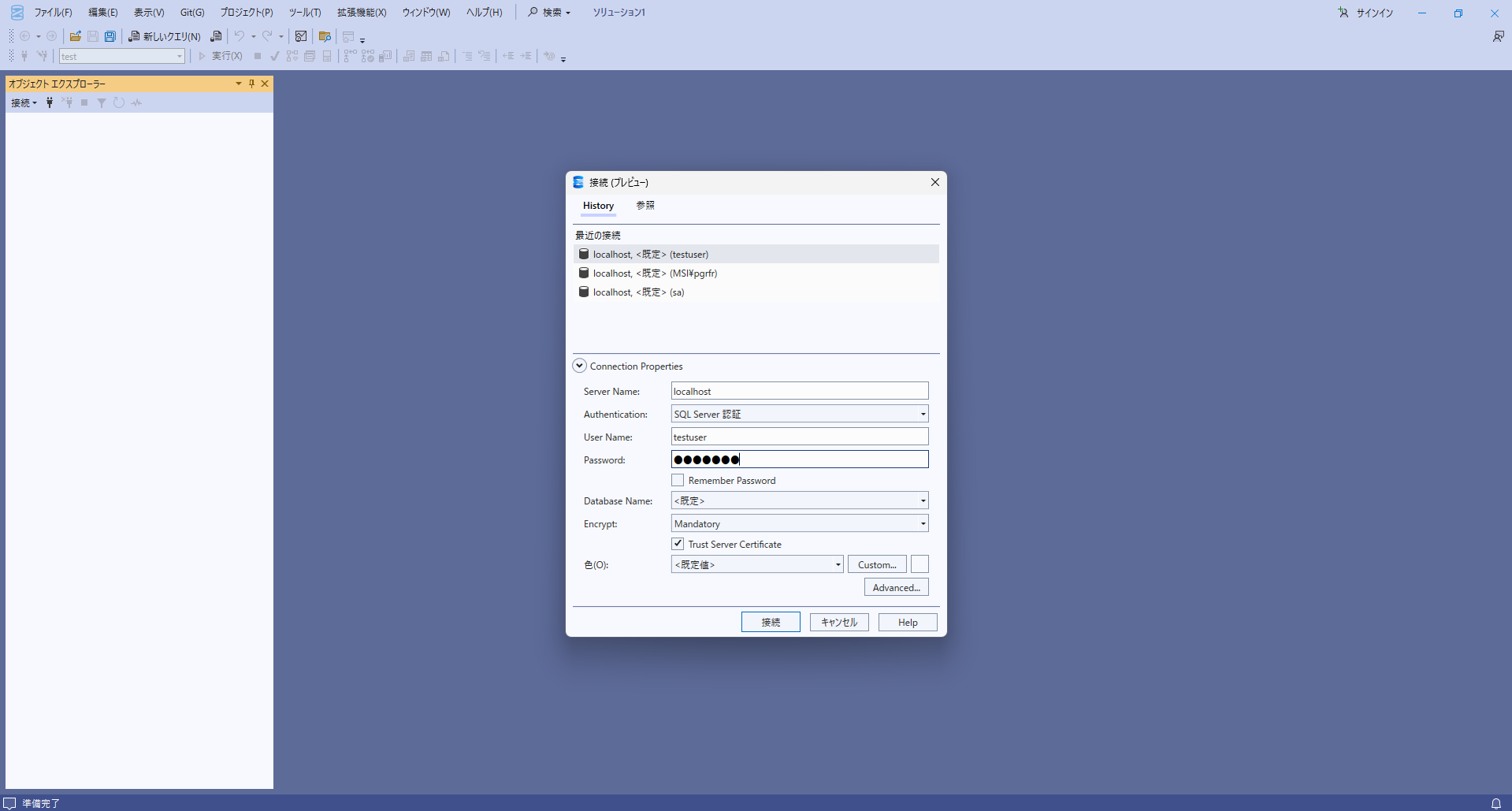Pin the Object Explorer panel

click(x=251, y=84)
